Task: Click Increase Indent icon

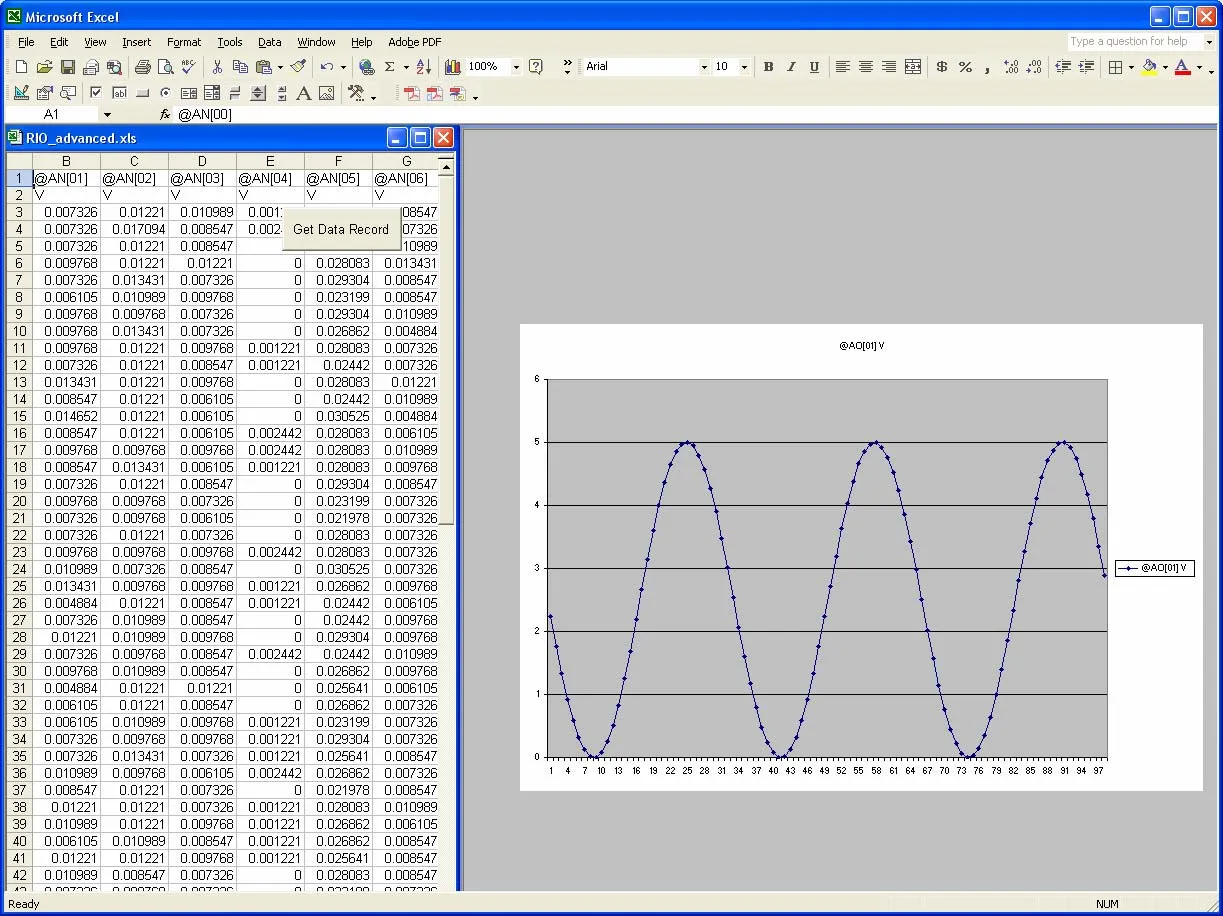Action: point(1086,67)
